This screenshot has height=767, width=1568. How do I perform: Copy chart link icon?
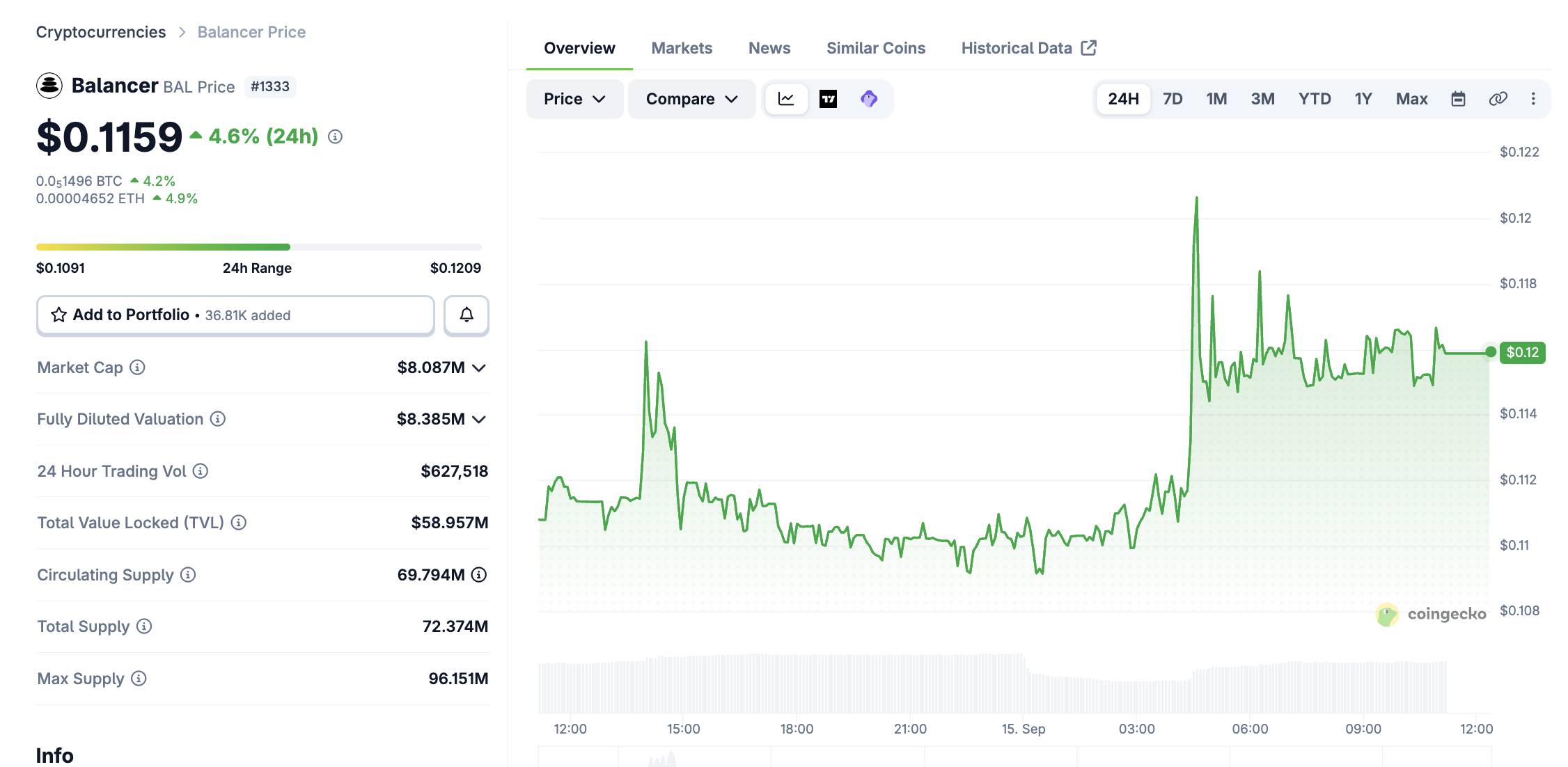click(1498, 99)
